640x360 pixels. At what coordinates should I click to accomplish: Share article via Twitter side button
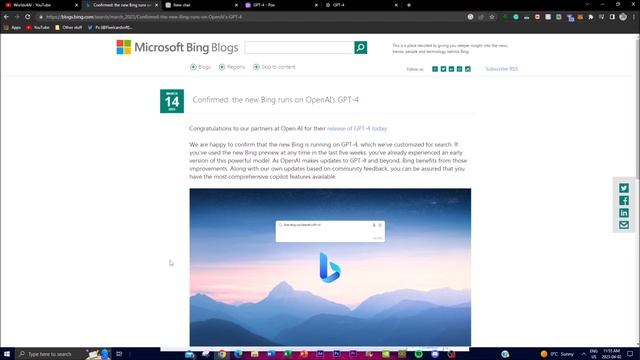point(624,188)
